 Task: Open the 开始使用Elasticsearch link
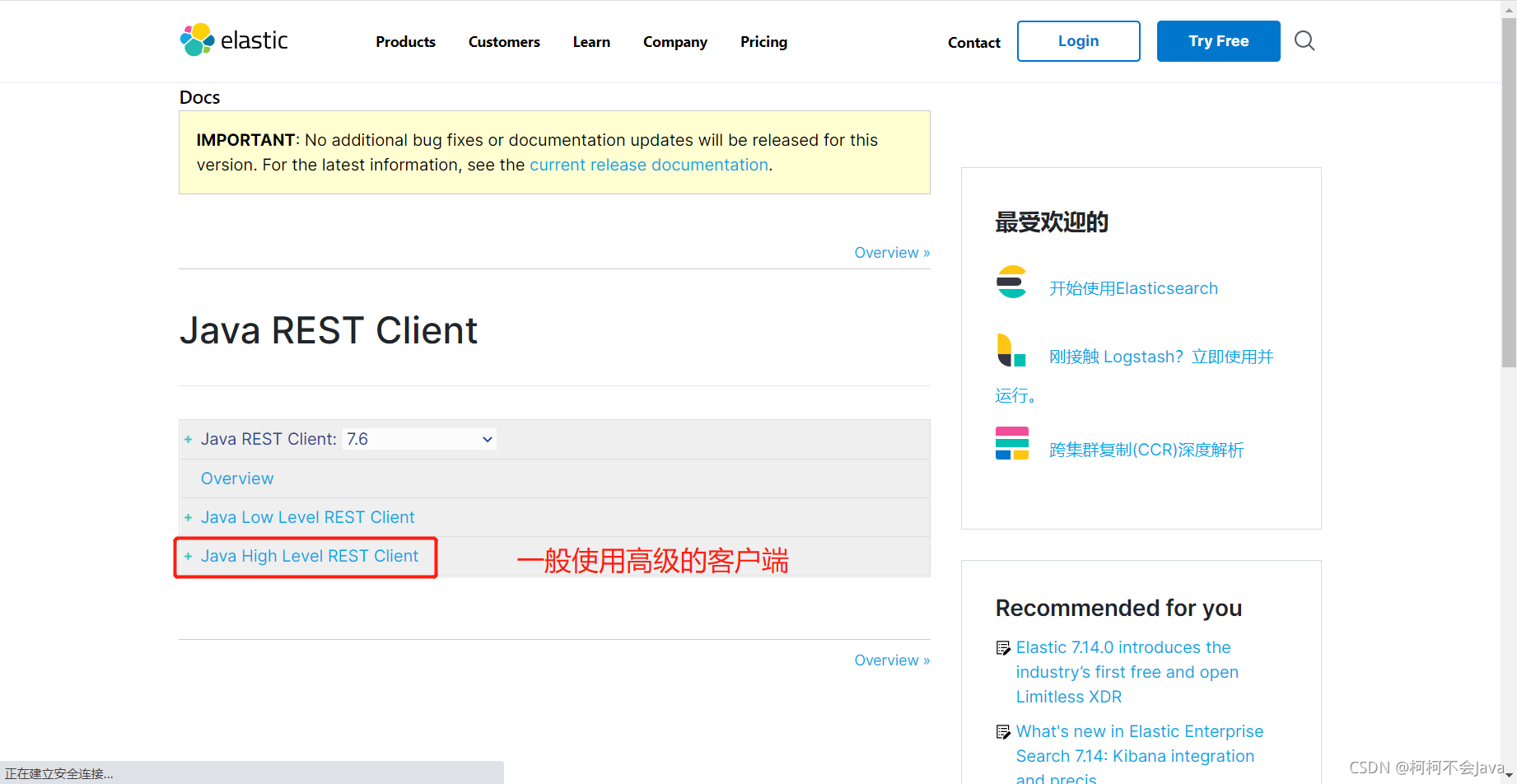coord(1133,288)
